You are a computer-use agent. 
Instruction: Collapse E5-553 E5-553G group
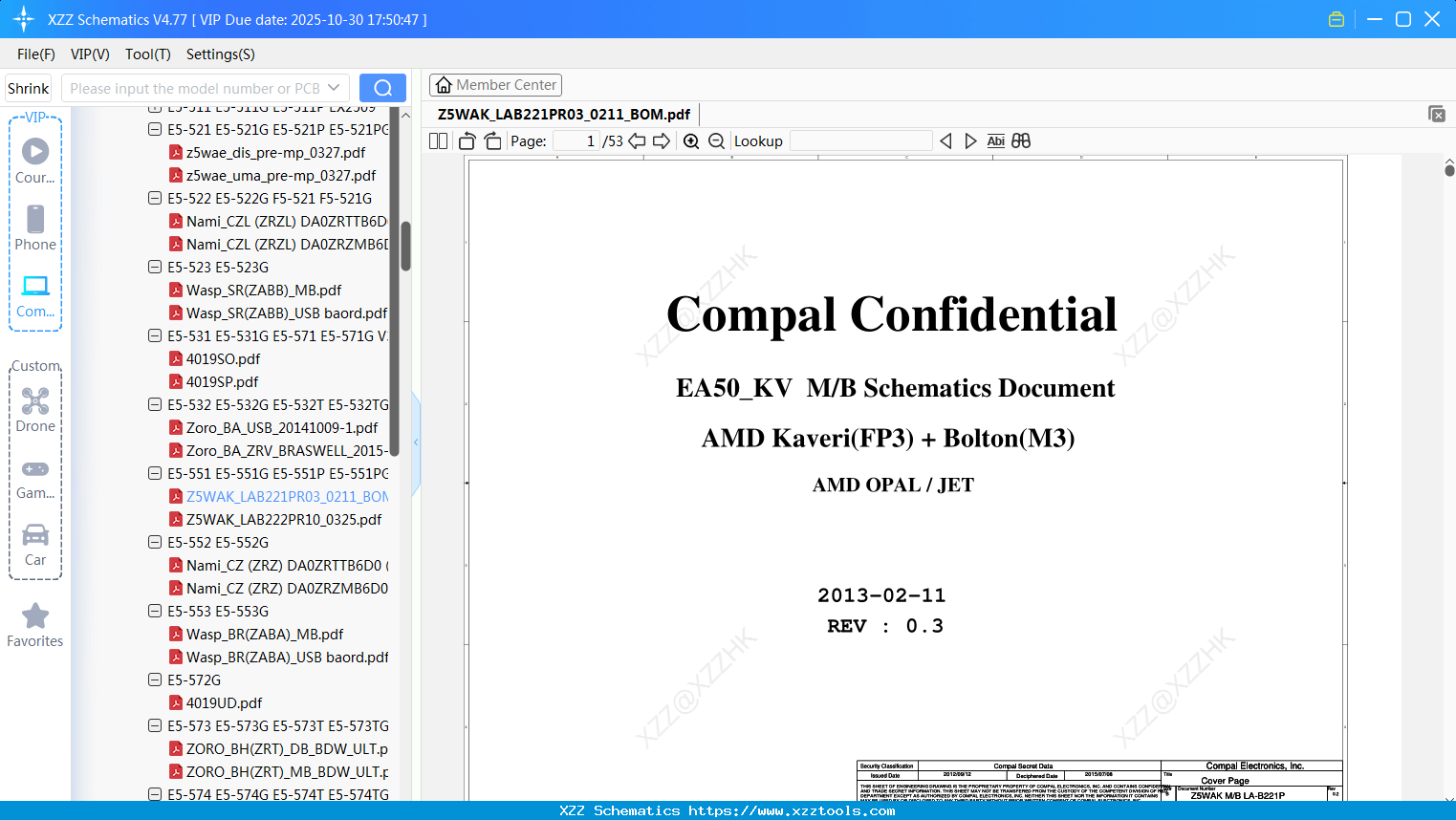point(155,611)
